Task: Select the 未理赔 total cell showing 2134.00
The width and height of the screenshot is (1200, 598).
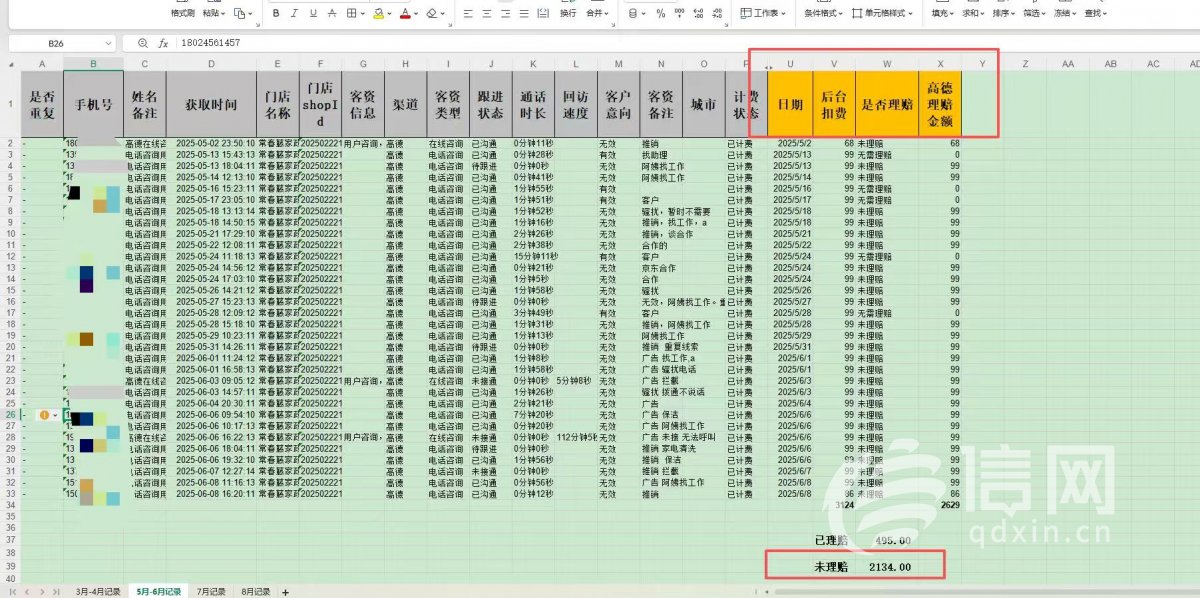Action: pos(891,567)
